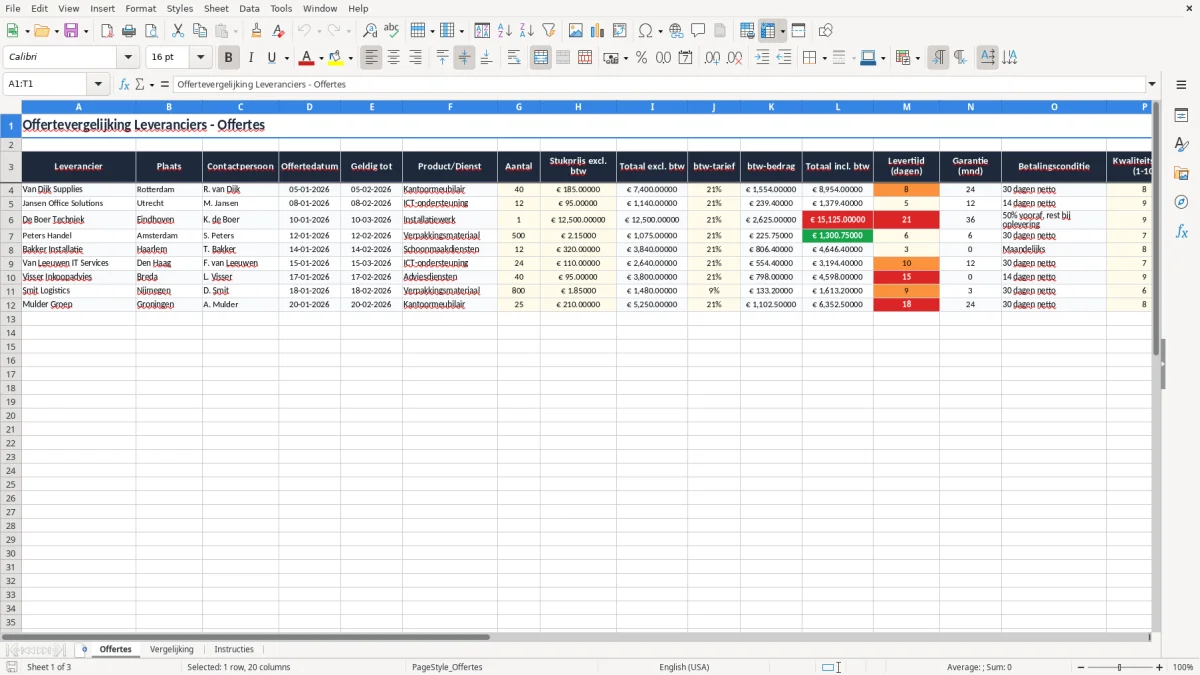Open the sidebar Gallery panel
The image size is (1200, 675).
(x=1181, y=173)
